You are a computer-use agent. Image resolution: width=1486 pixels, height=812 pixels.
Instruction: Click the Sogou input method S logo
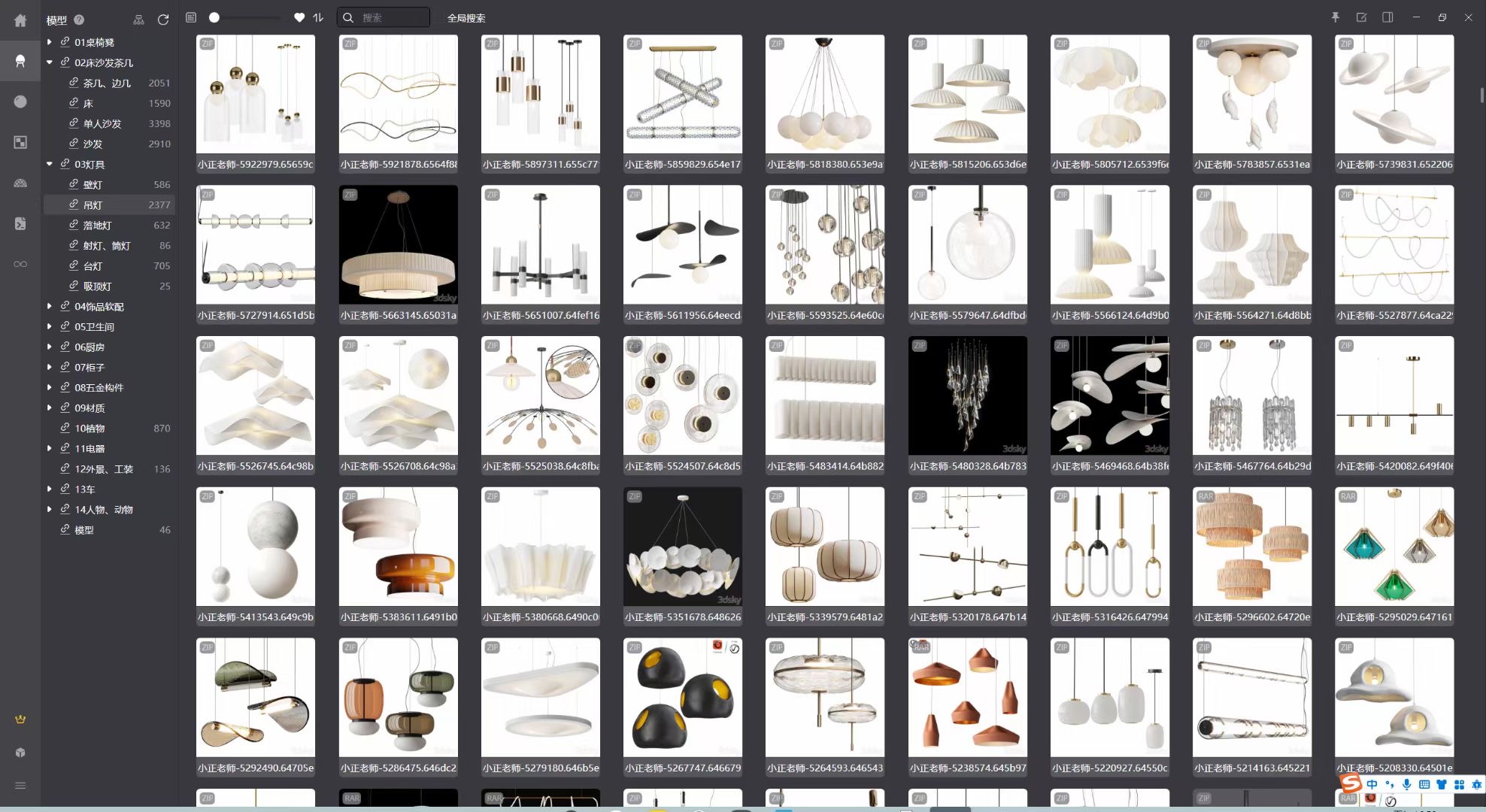[1351, 783]
